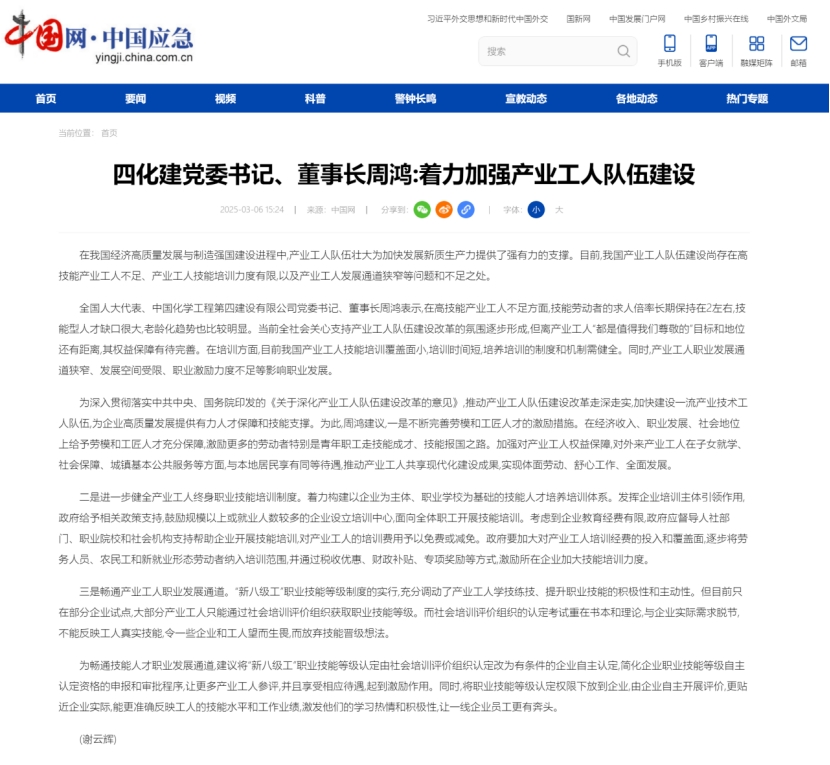Click the 国新网 top link
The height and width of the screenshot is (765, 830).
[578, 19]
